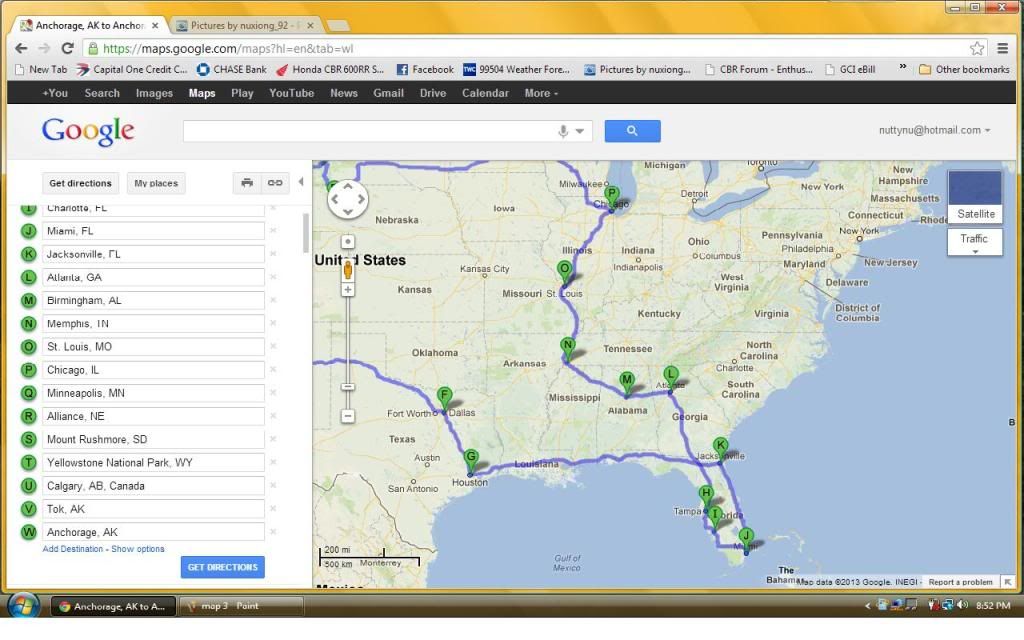The width and height of the screenshot is (1024, 640).
Task: Open the voice search dropdown arrow
Action: [x=579, y=131]
